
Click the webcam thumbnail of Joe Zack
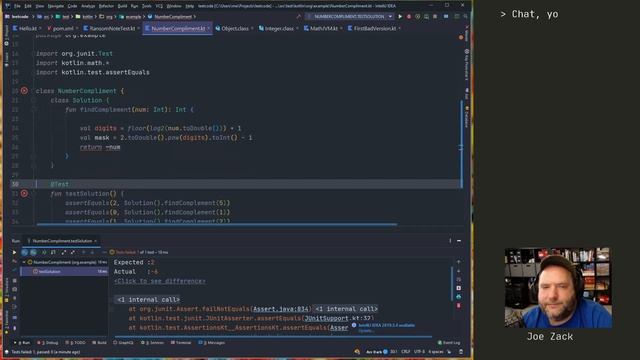[558, 287]
